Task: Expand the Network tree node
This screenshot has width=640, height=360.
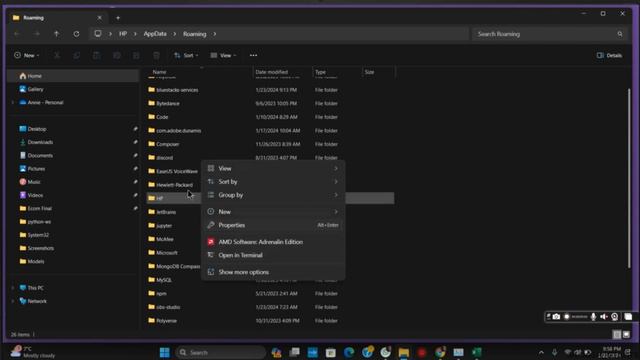Action: coord(13,301)
